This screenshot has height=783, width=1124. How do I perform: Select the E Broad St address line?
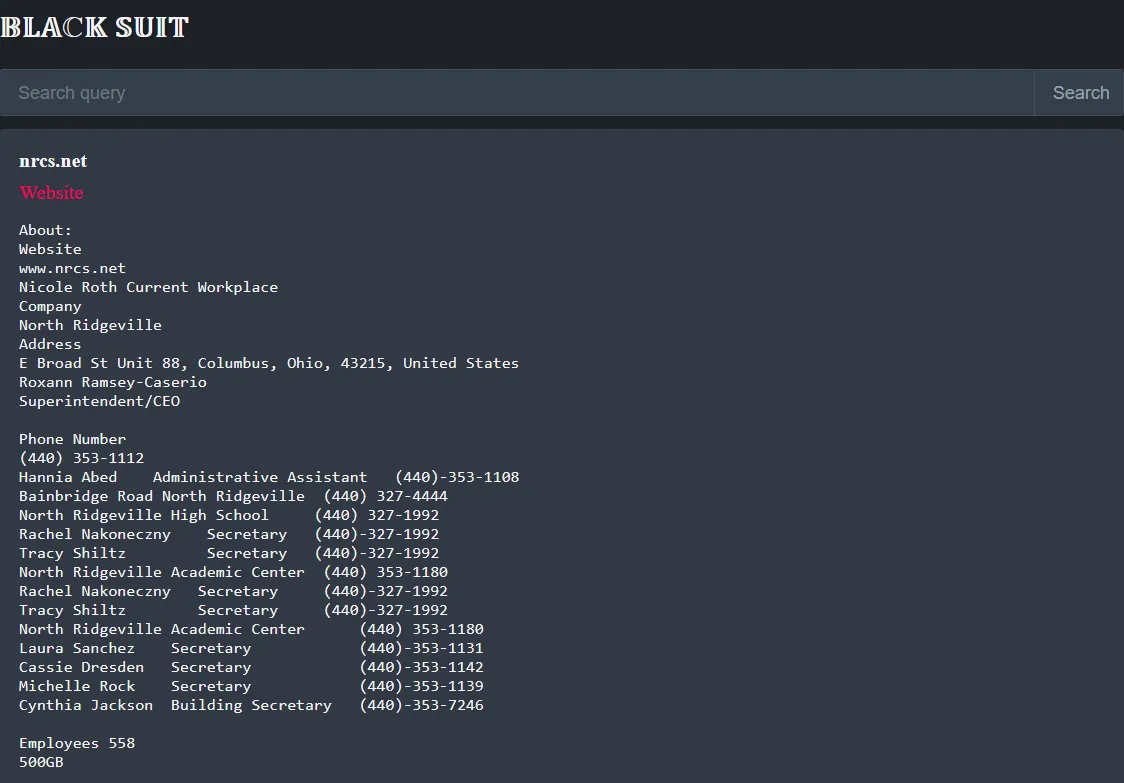[x=268, y=363]
